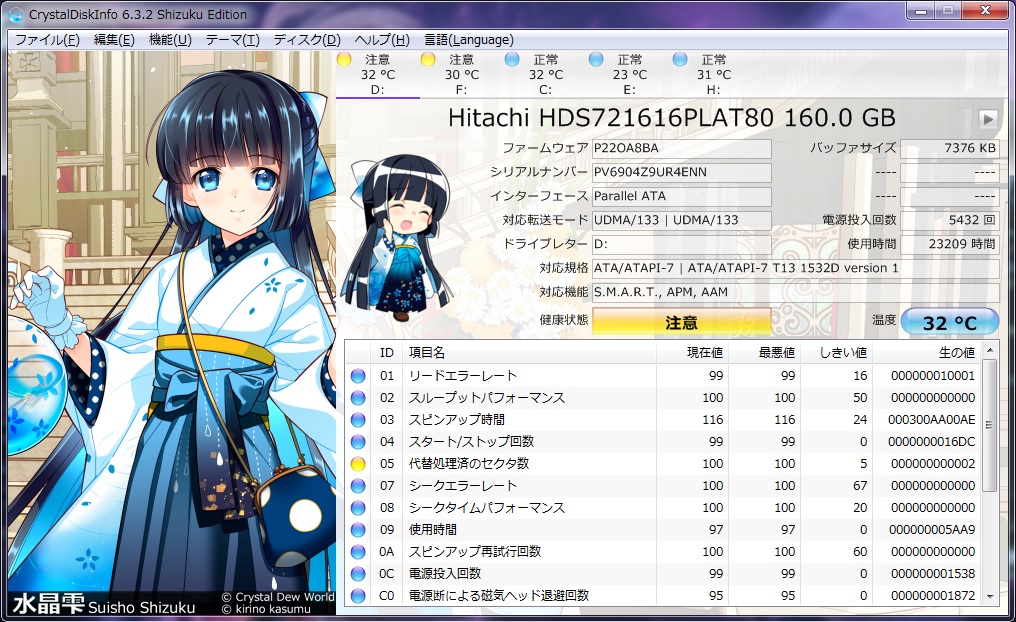Click the features field S.M.A.R.T., APM, AAM
This screenshot has height=622, width=1016.
[x=796, y=292]
